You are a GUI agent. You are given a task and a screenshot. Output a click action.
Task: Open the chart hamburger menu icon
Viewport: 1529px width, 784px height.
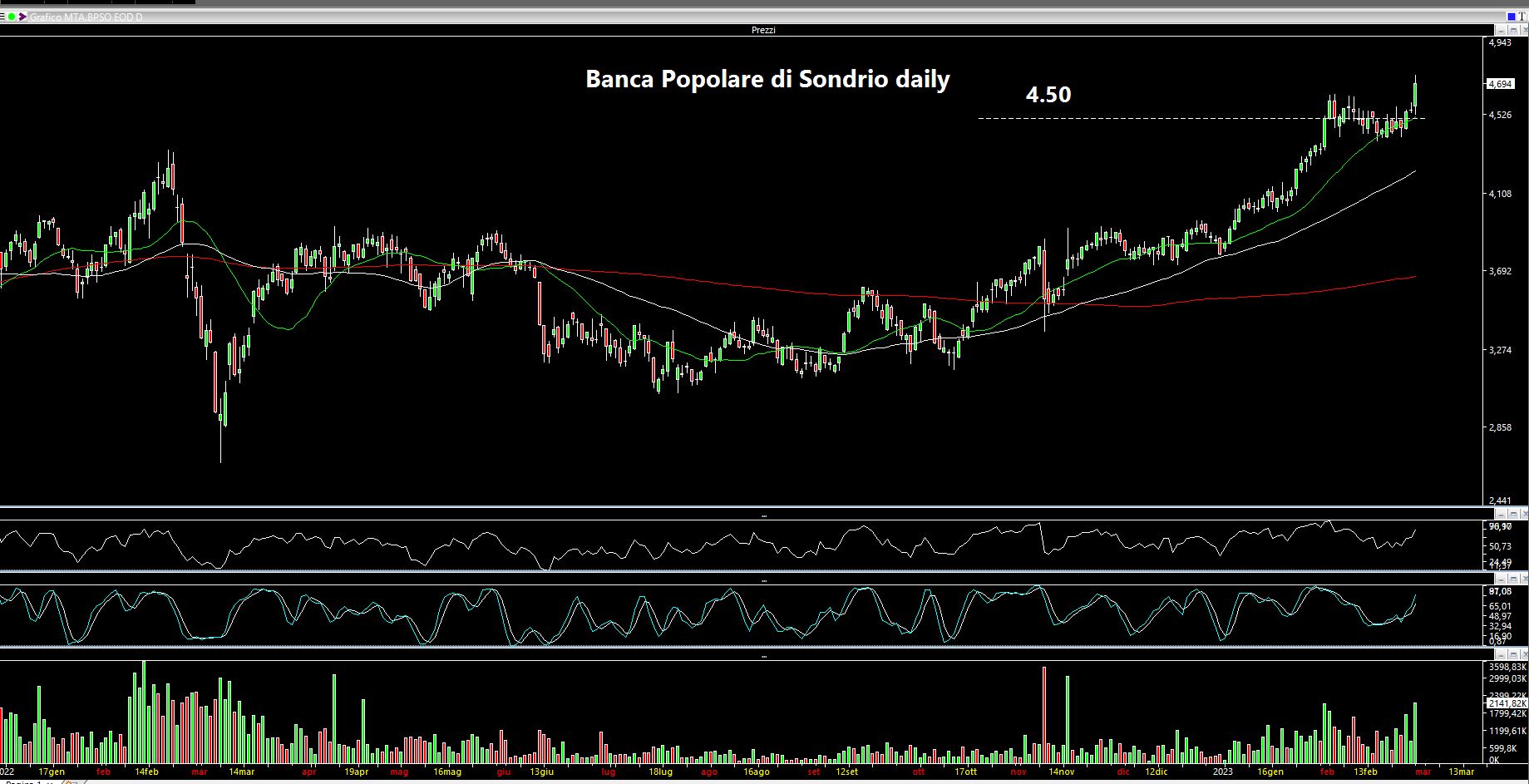[x=2, y=17]
